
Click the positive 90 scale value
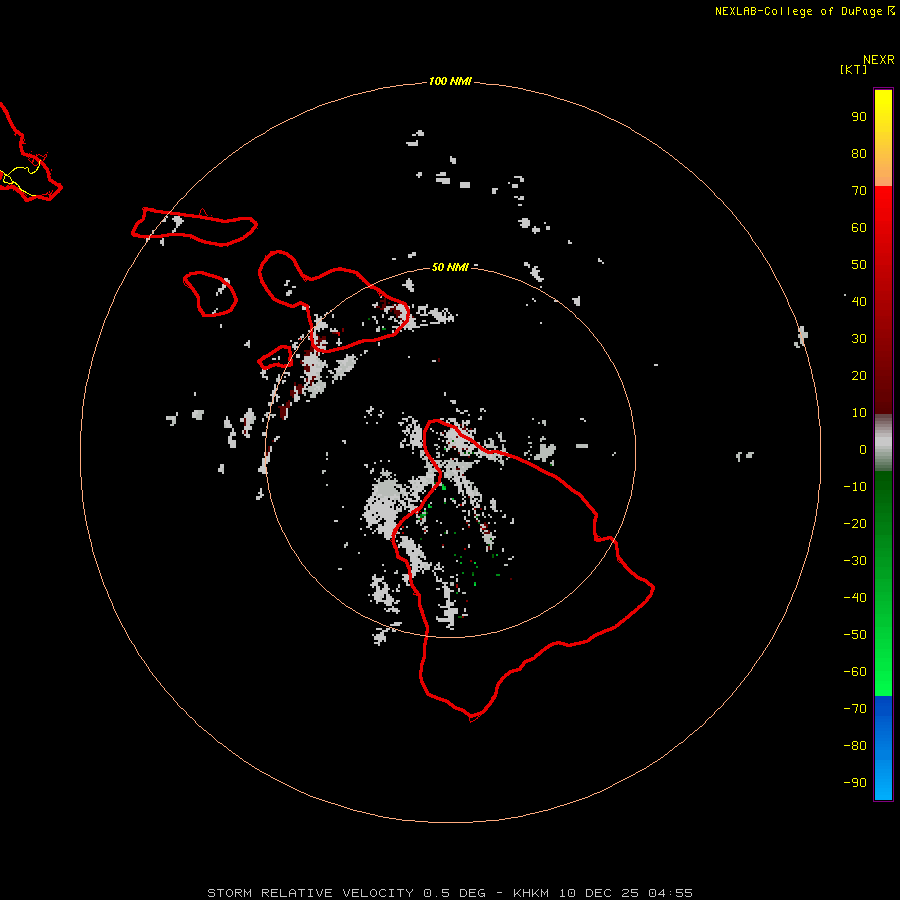pyautogui.click(x=859, y=117)
